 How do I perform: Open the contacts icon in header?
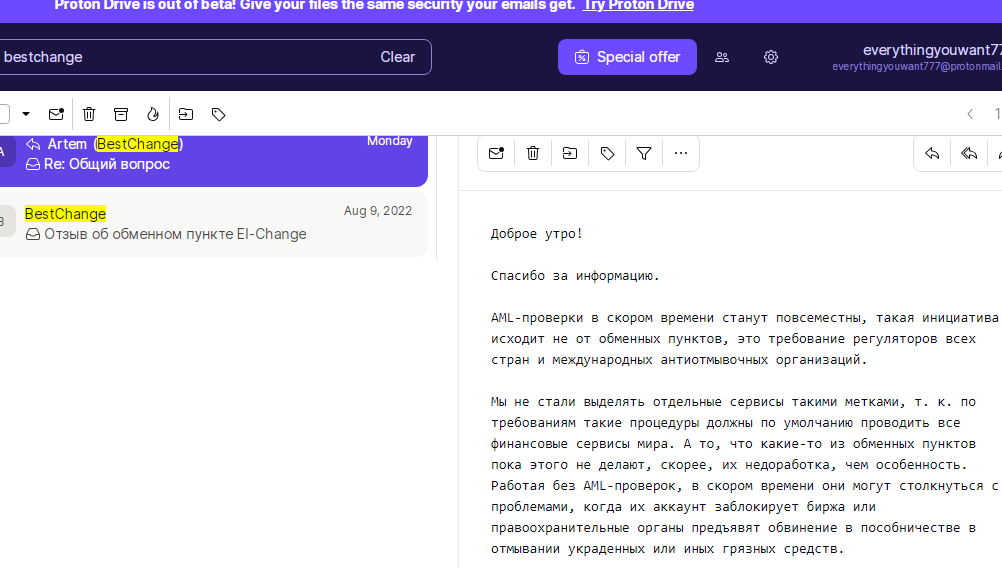[x=722, y=57]
